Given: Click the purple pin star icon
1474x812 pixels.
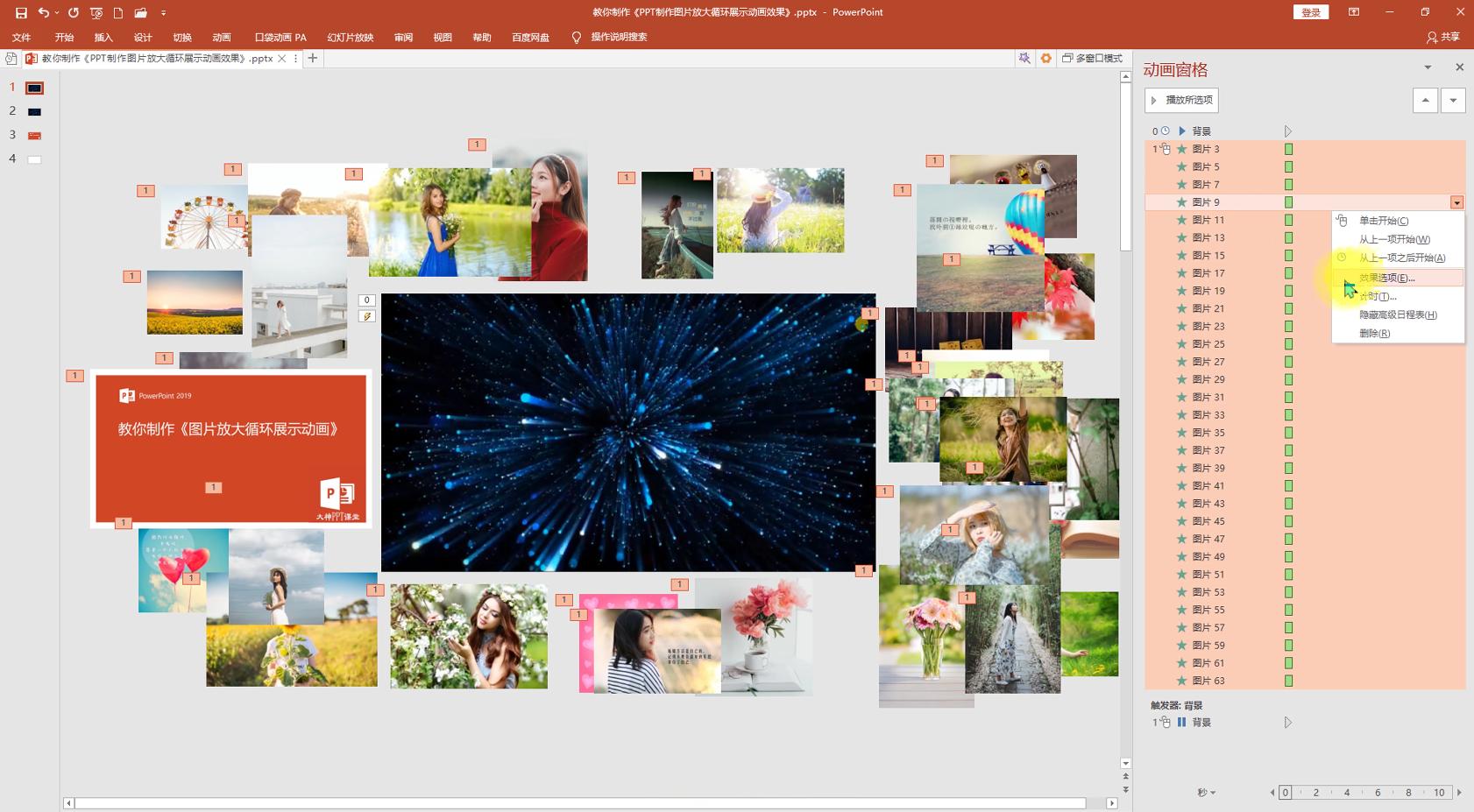Looking at the screenshot, I should coord(1024,58).
